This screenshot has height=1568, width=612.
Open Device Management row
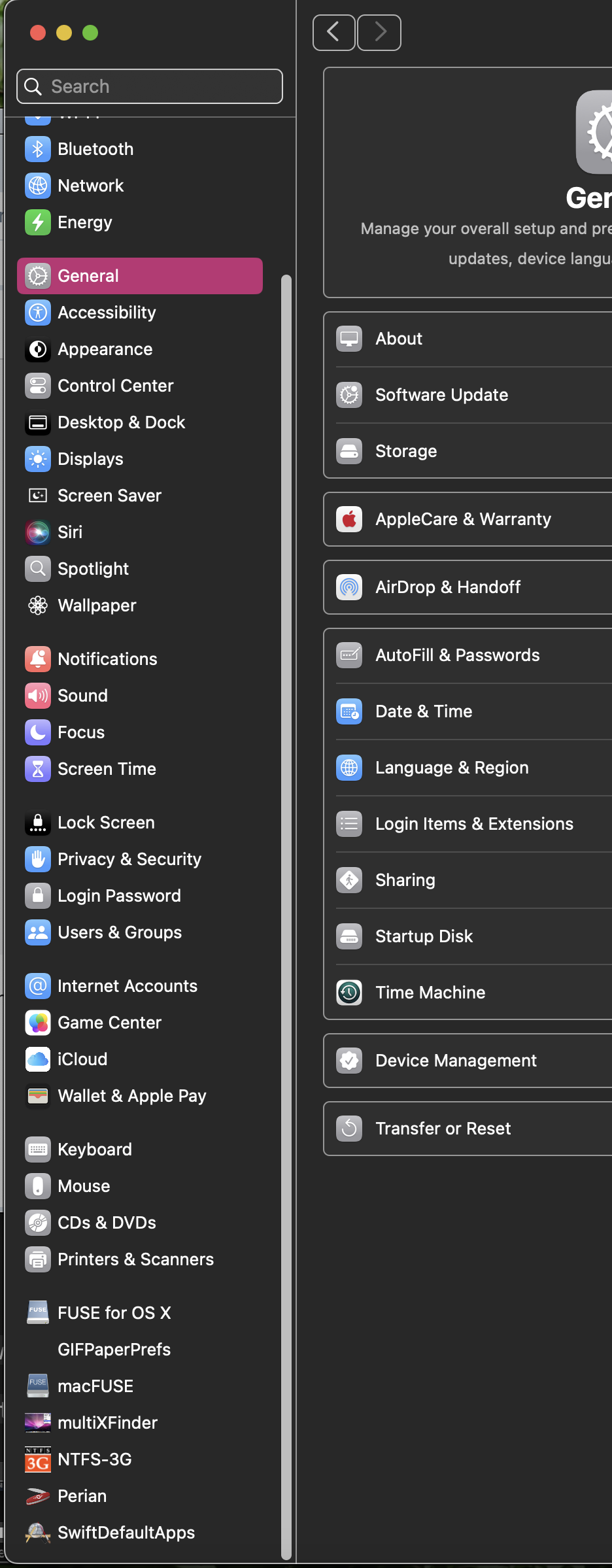pyautogui.click(x=468, y=1061)
